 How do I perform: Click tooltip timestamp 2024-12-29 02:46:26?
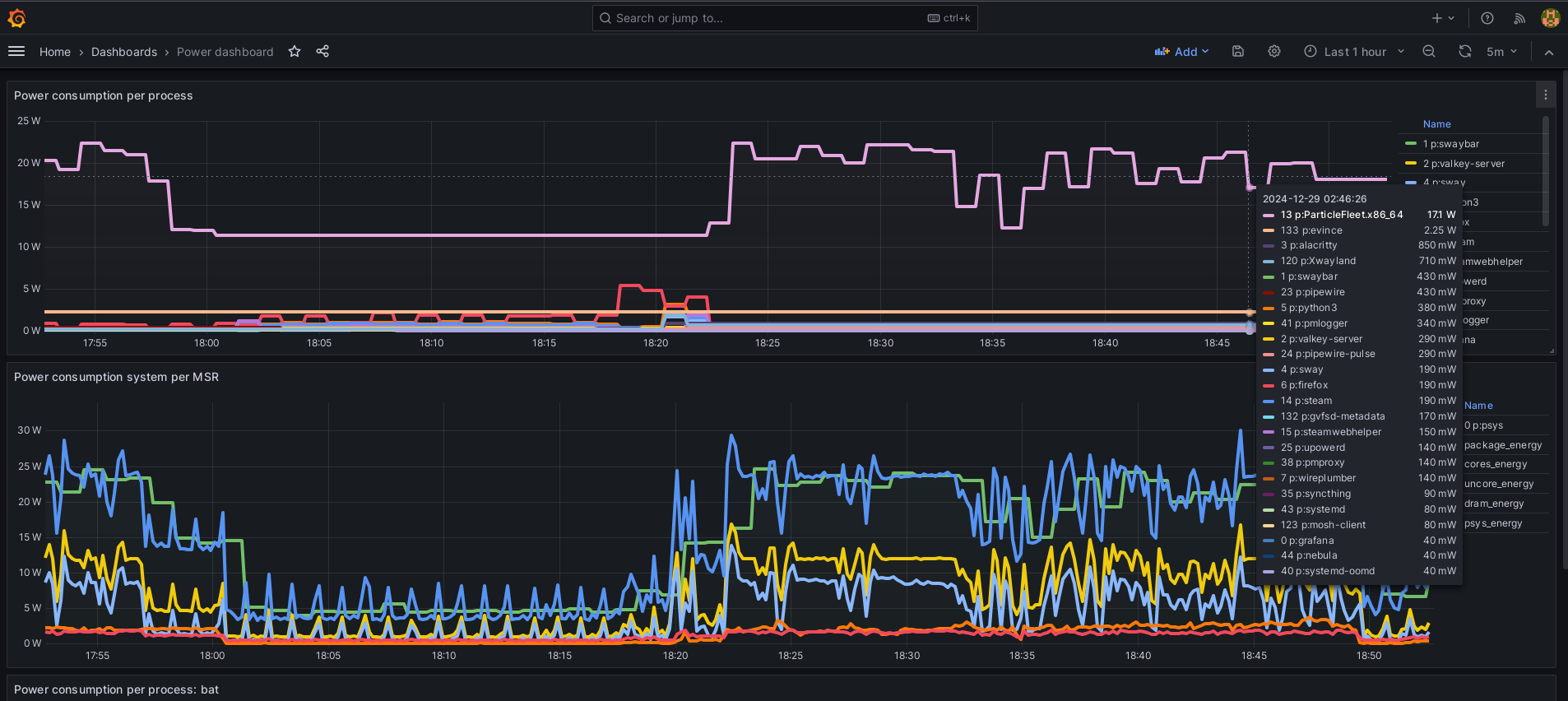pyautogui.click(x=1315, y=199)
